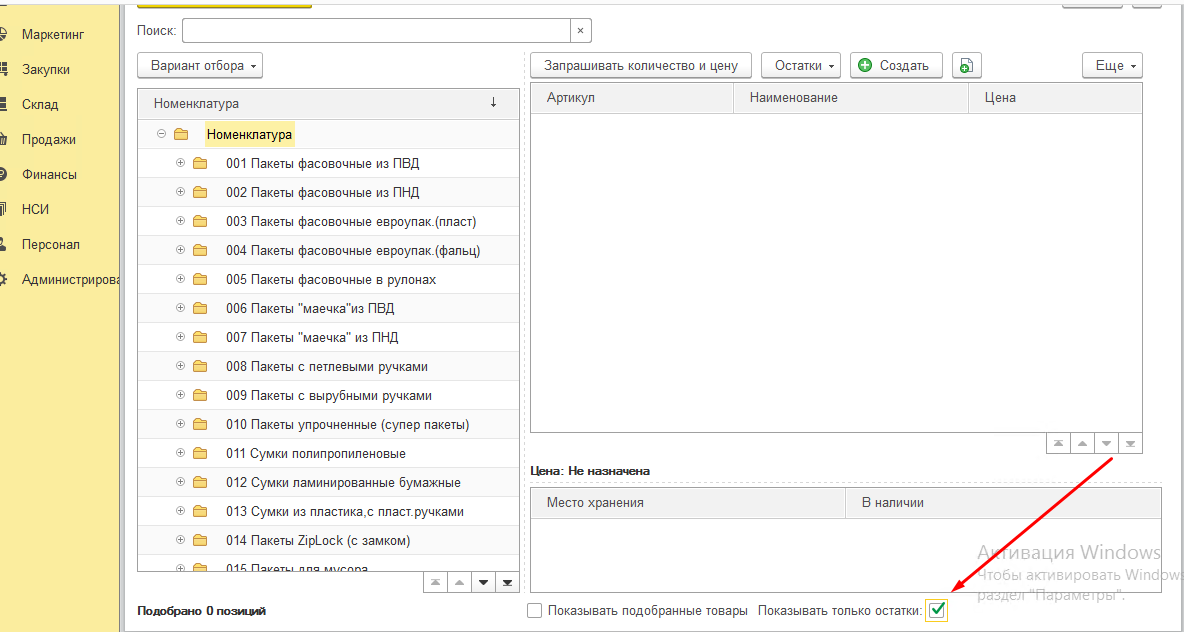Click the sort arrow in Номенклатура header
1184x632 pixels.
(x=493, y=103)
